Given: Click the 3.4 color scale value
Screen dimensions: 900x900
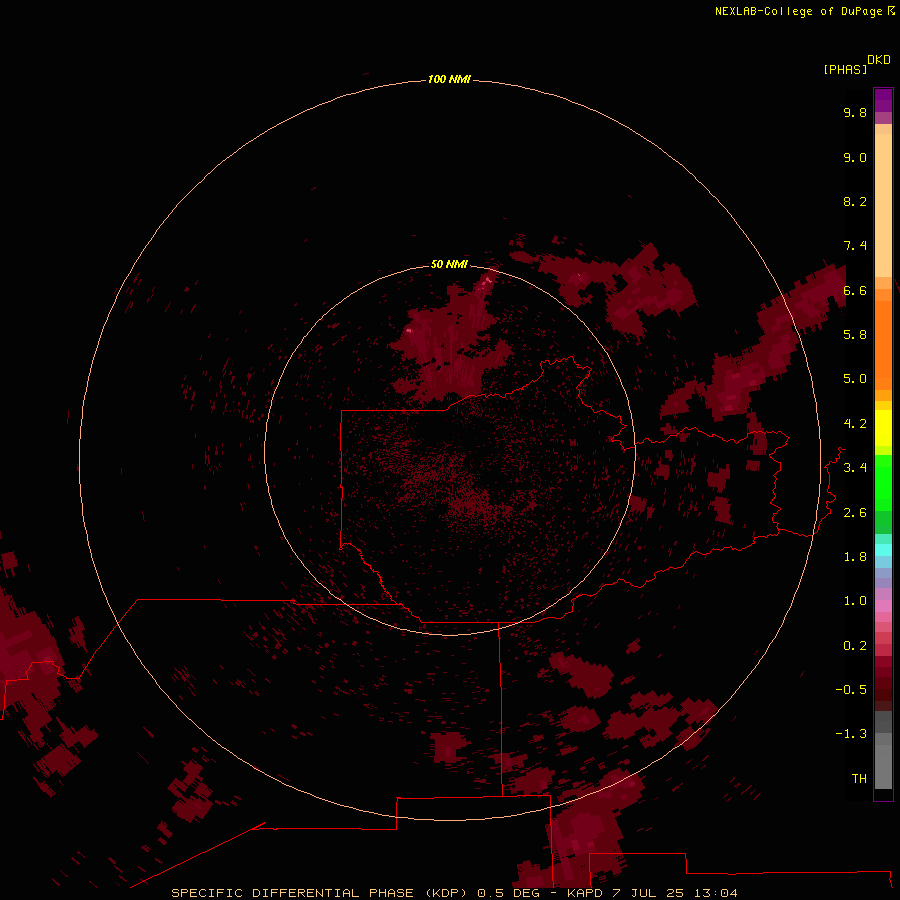Looking at the screenshot, I should coord(855,468).
